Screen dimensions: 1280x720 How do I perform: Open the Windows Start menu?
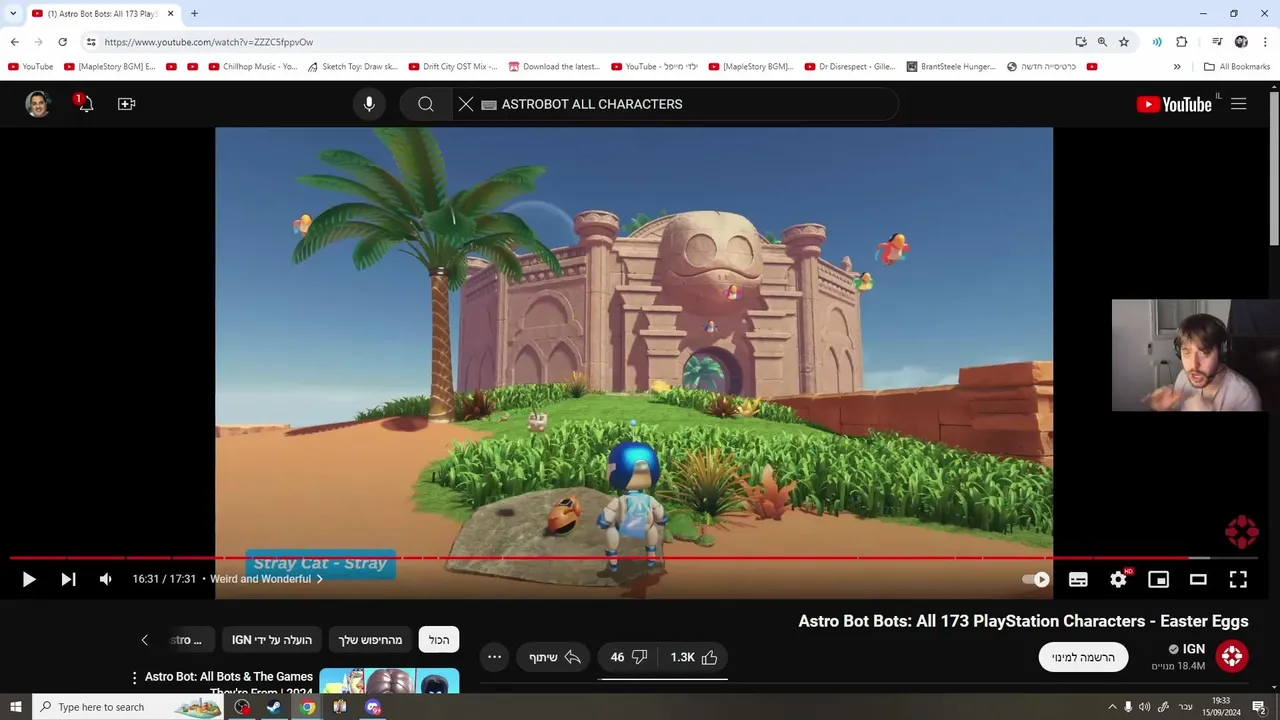(15, 707)
